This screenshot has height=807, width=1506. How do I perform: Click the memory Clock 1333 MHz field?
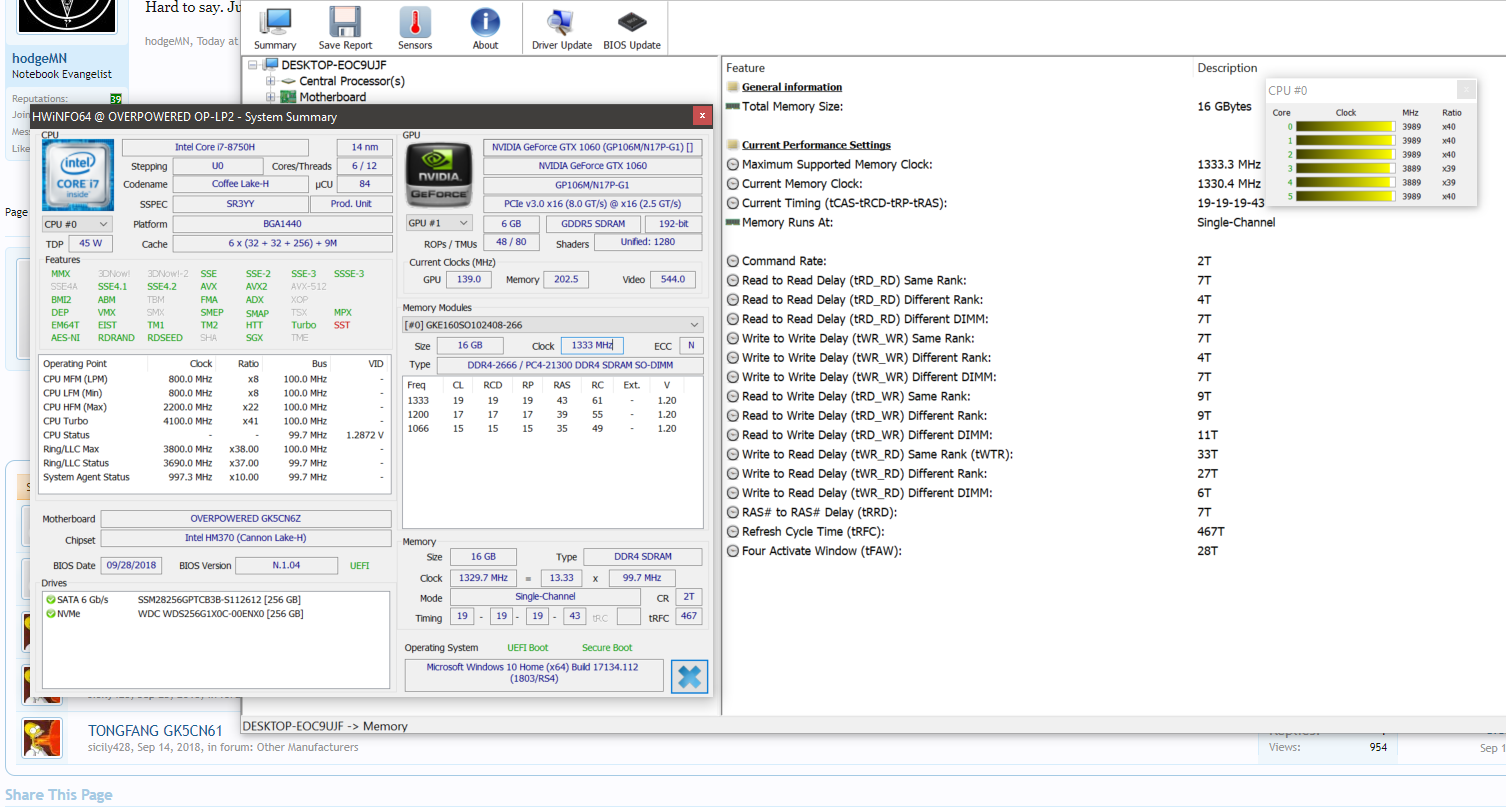[x=592, y=346]
